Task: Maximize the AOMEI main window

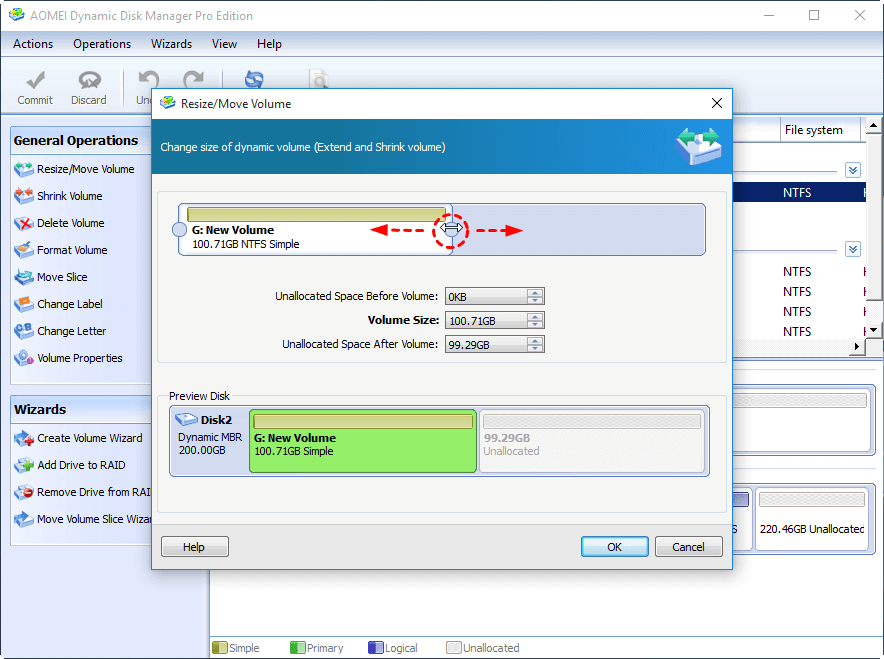Action: pos(814,15)
